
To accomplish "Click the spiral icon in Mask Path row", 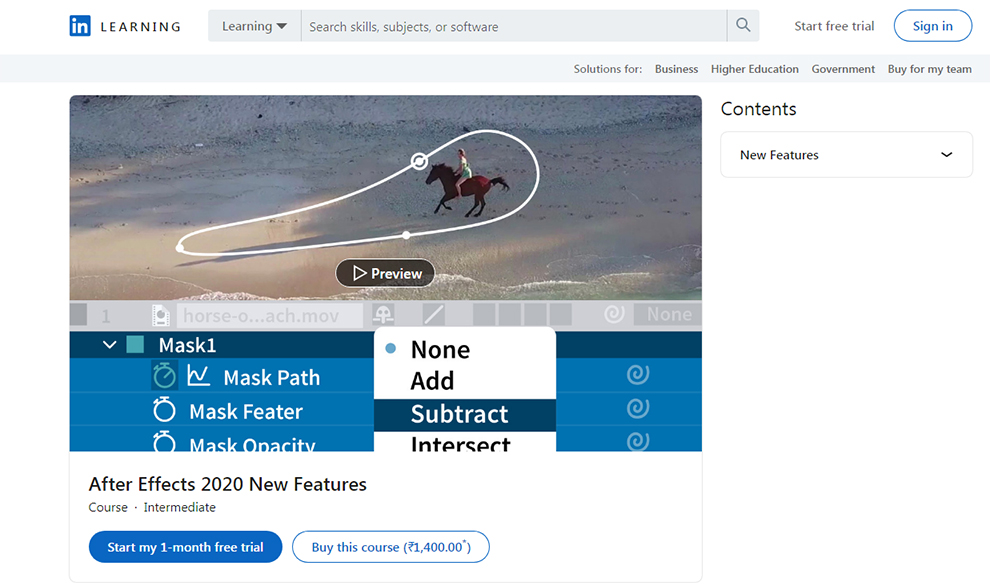I will click(x=638, y=375).
